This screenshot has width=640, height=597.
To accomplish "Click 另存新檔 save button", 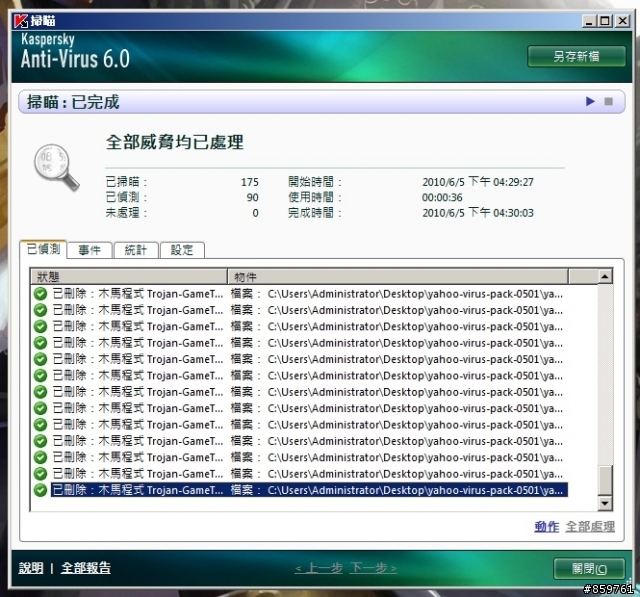I will 576,56.
